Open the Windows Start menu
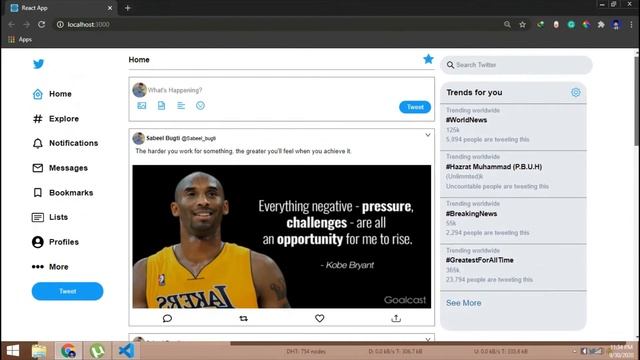Viewport: 640px width, 360px height. [13, 351]
